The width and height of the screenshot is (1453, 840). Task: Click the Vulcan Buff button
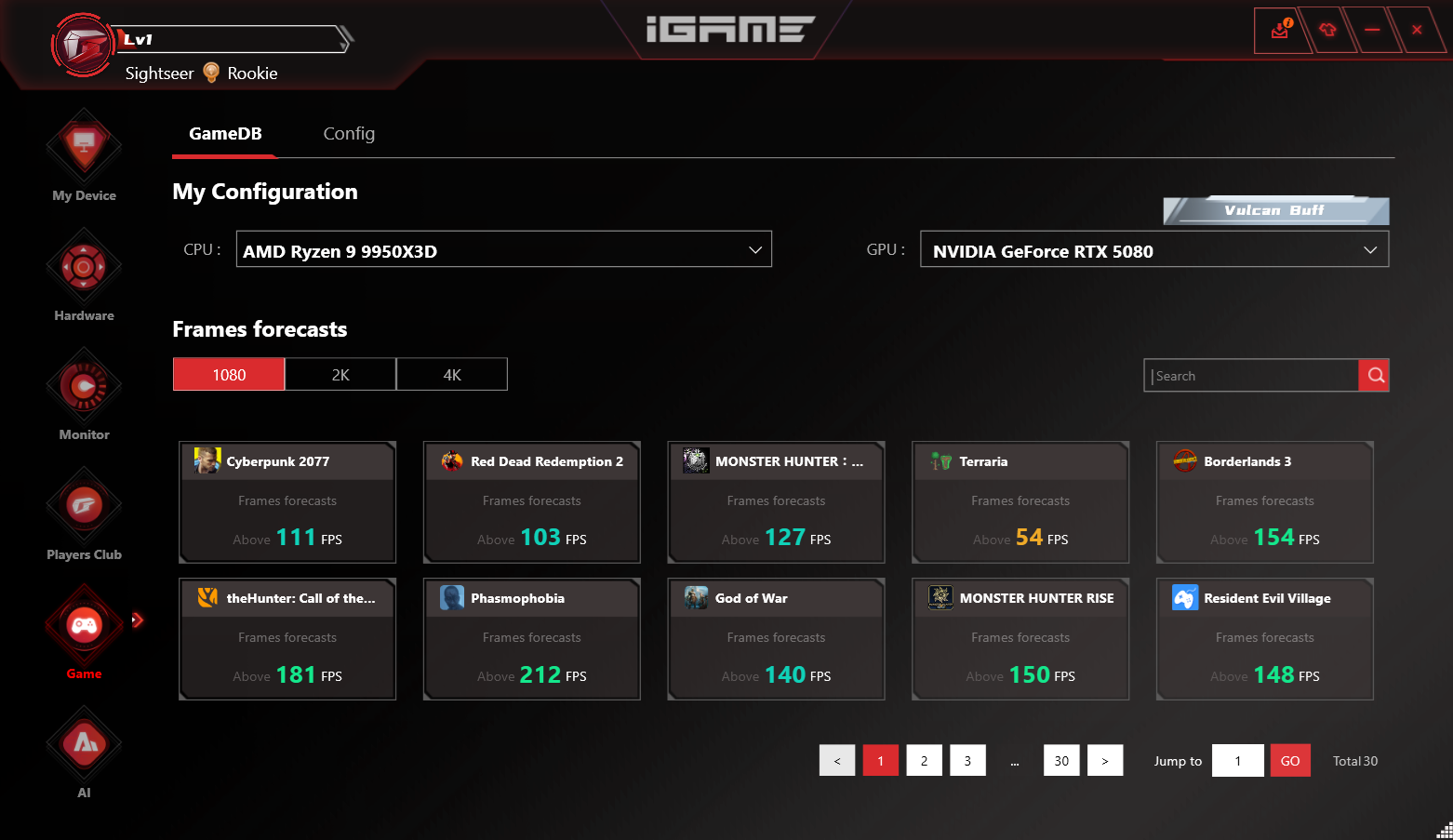point(1275,210)
